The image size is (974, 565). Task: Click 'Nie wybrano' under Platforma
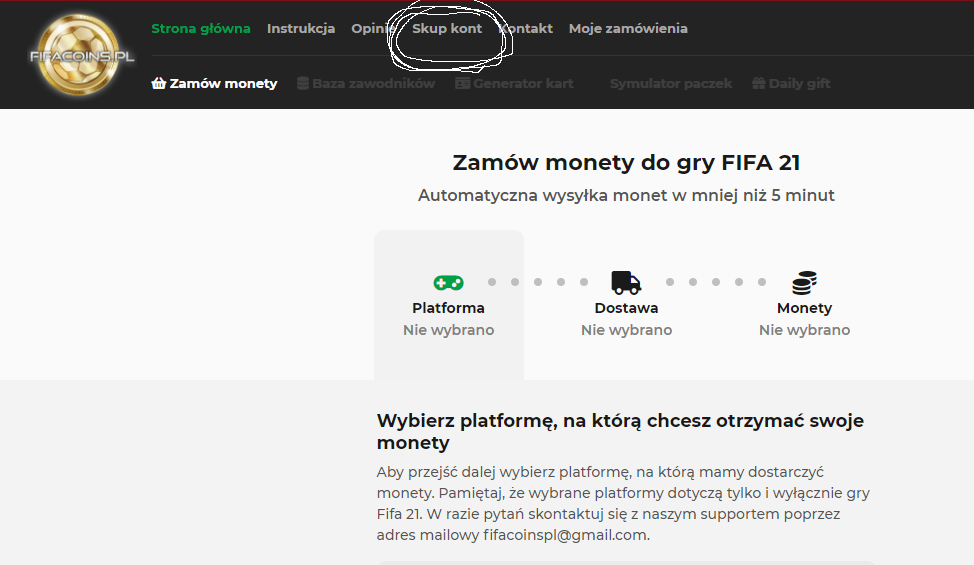point(448,330)
